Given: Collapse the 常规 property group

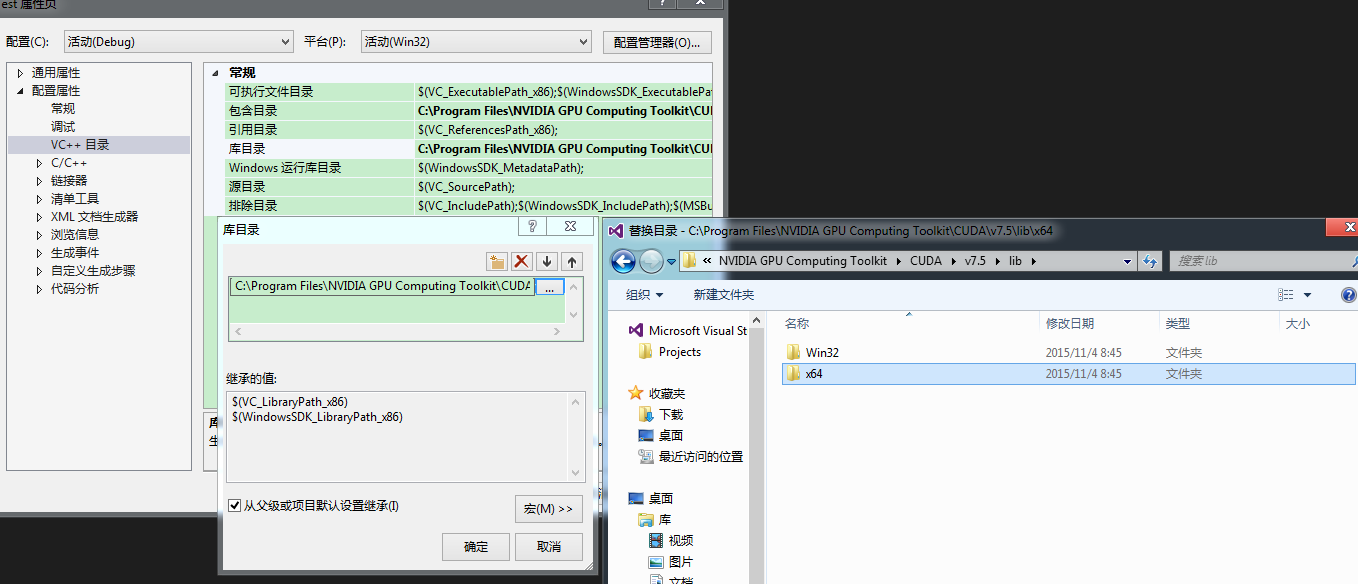Looking at the screenshot, I should [x=215, y=73].
